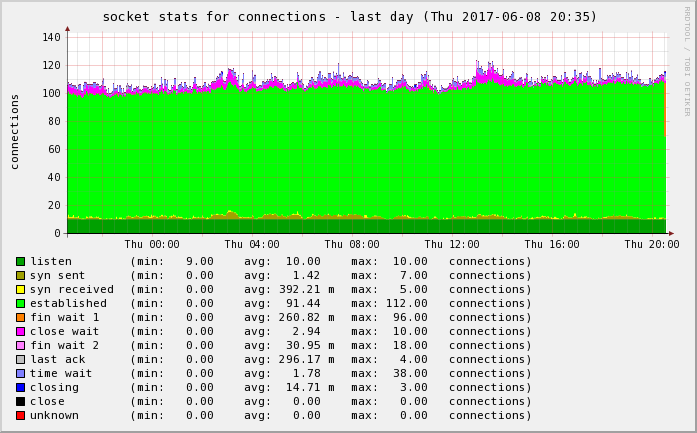Click the 140 y-axis tick label
This screenshot has height=433, width=697.
[51, 37]
